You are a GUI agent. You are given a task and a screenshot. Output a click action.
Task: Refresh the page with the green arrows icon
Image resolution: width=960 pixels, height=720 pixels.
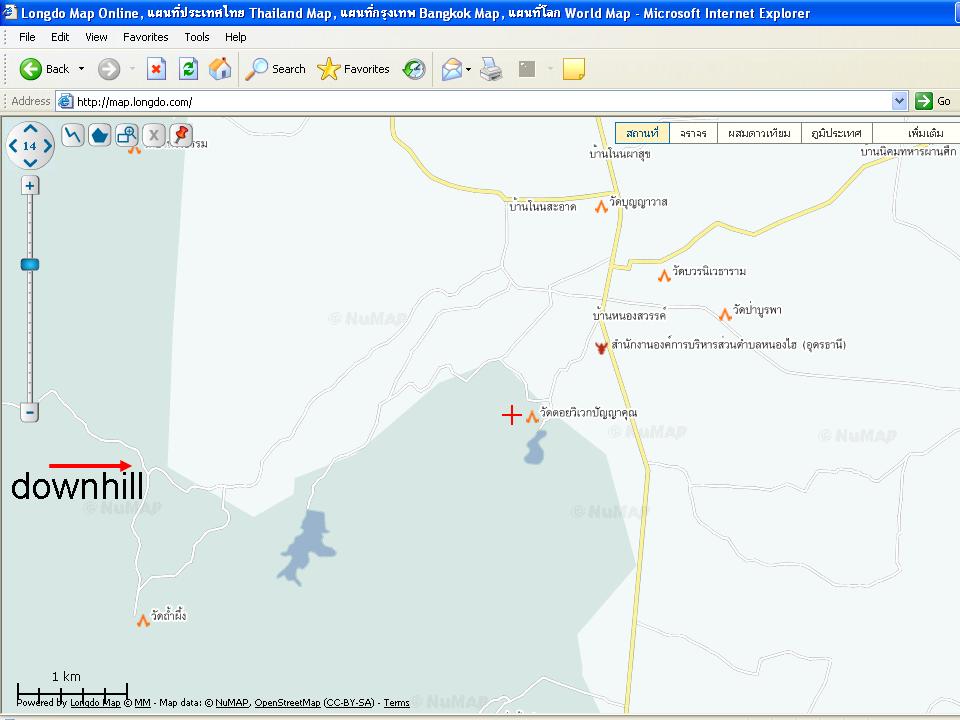pos(189,69)
